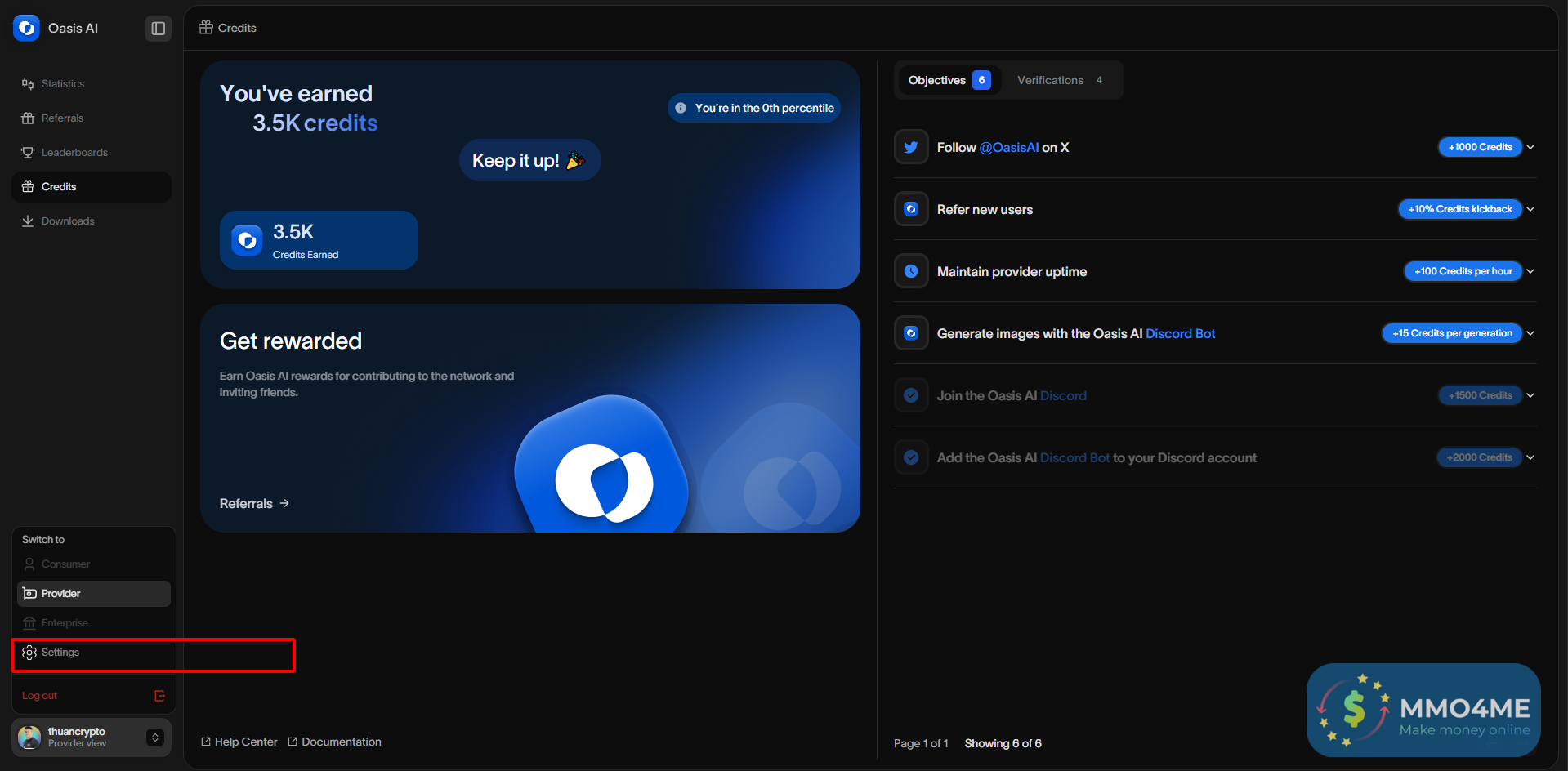Click the Help Center external link icon
The height and width of the screenshot is (771, 1568).
(x=206, y=742)
